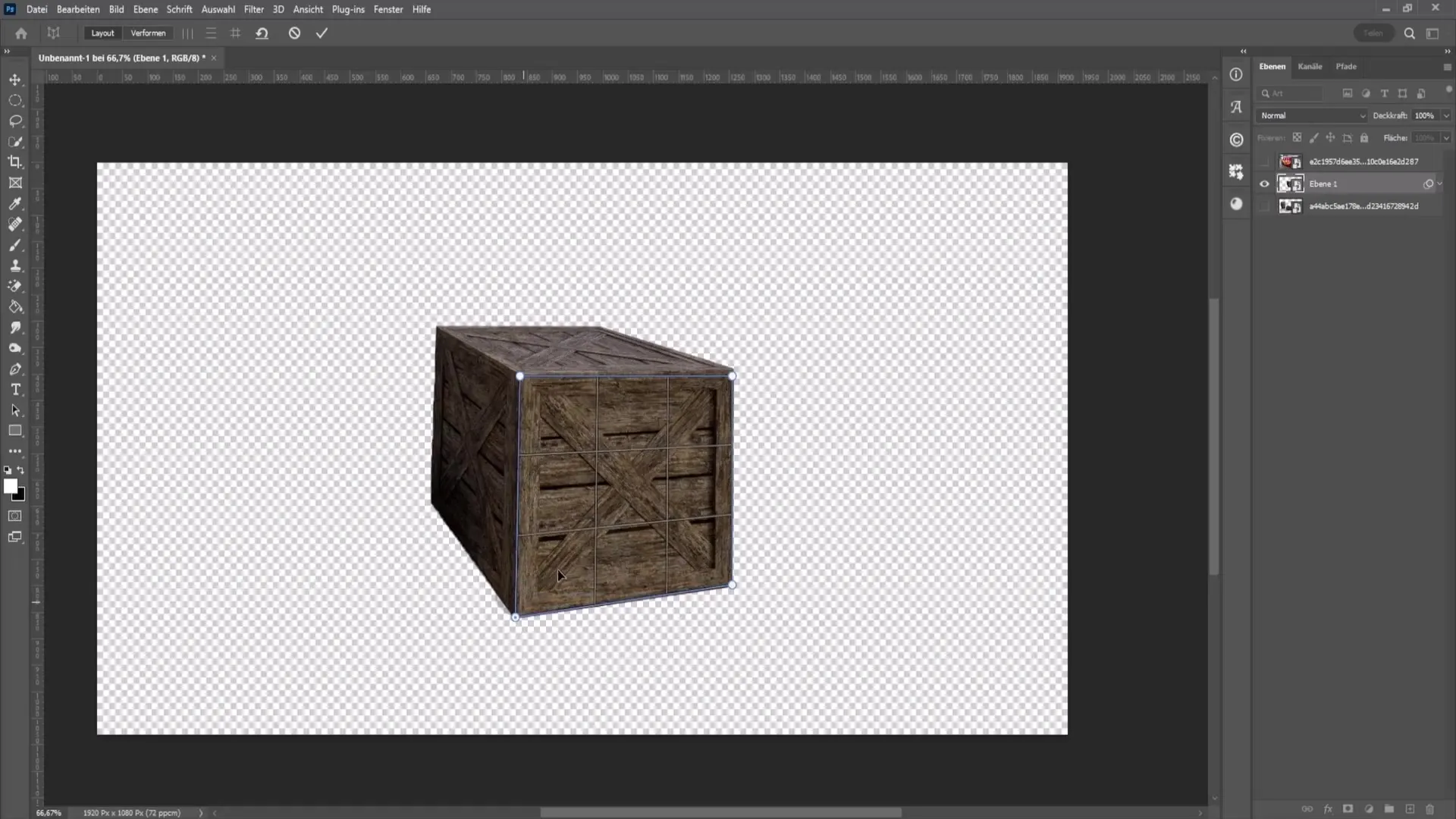This screenshot has height=819, width=1456.
Task: Toggle pixel layer filter
Action: [1348, 93]
